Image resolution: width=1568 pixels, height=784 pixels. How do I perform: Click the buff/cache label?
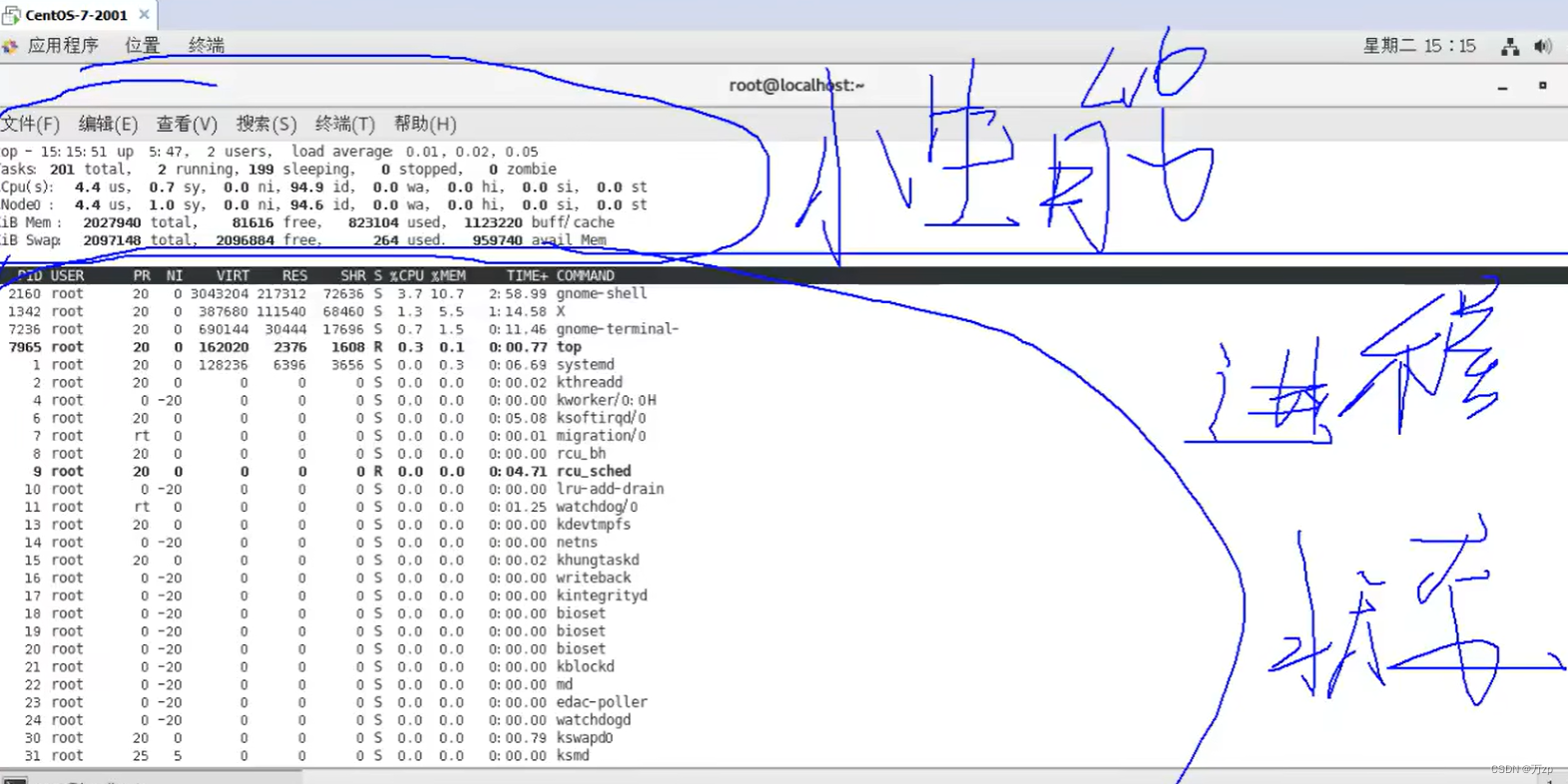(x=572, y=222)
